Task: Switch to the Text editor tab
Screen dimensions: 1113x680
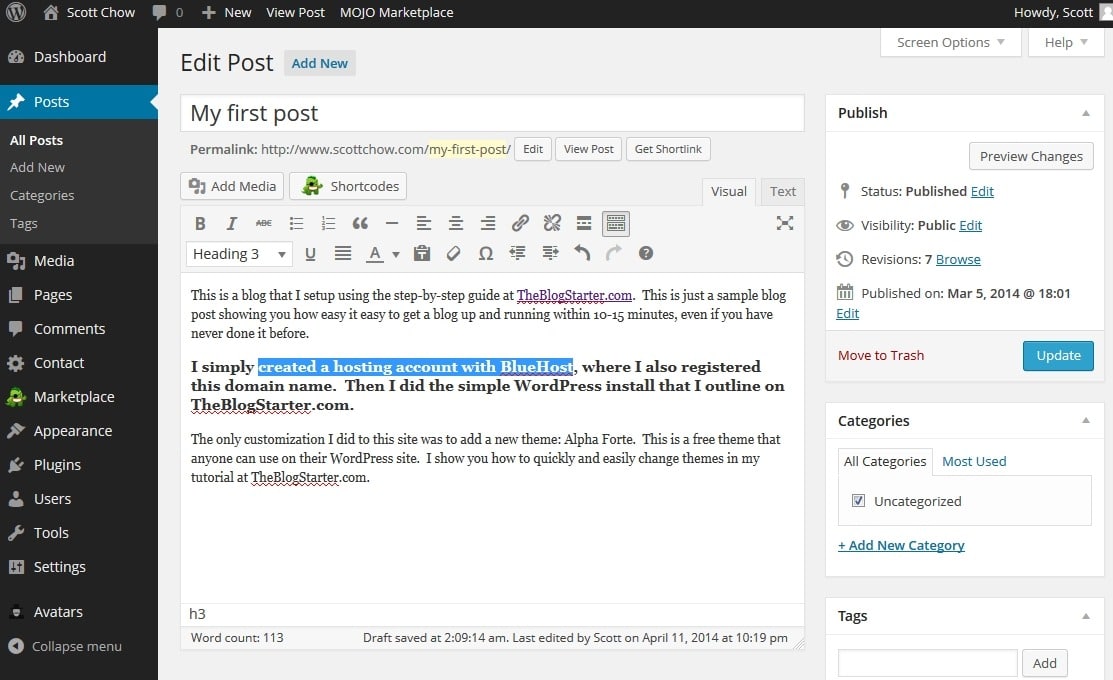Action: [x=782, y=191]
